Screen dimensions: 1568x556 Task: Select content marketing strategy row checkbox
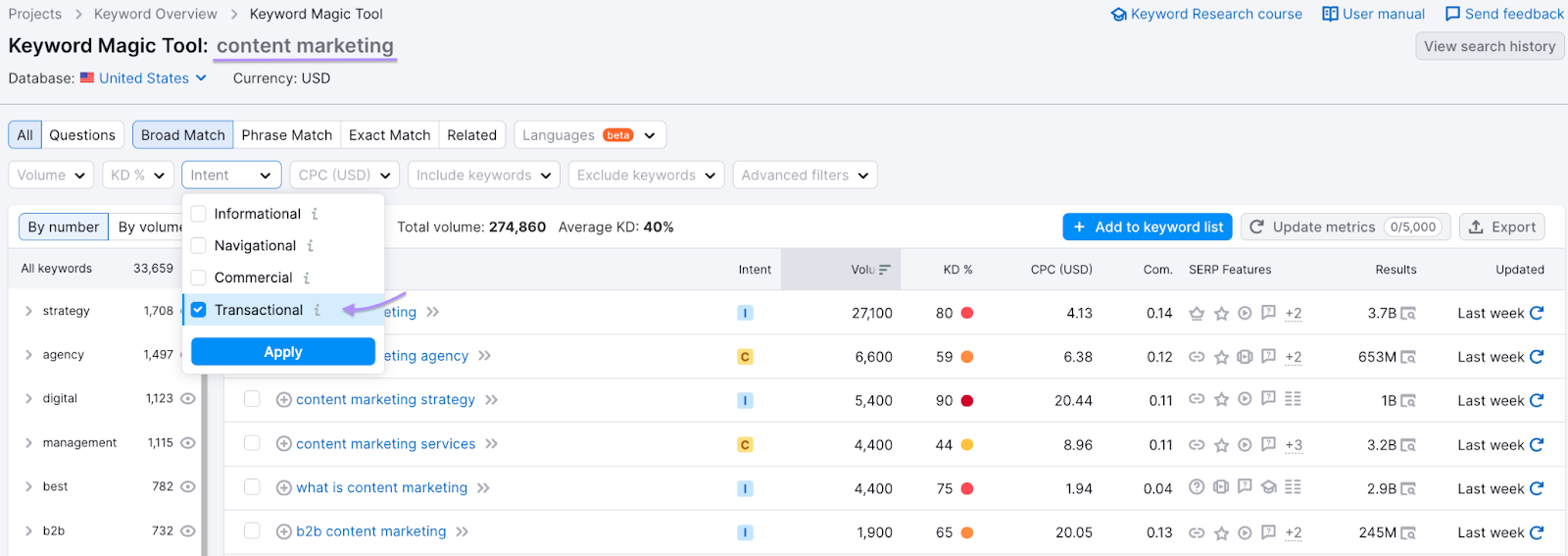pos(252,399)
